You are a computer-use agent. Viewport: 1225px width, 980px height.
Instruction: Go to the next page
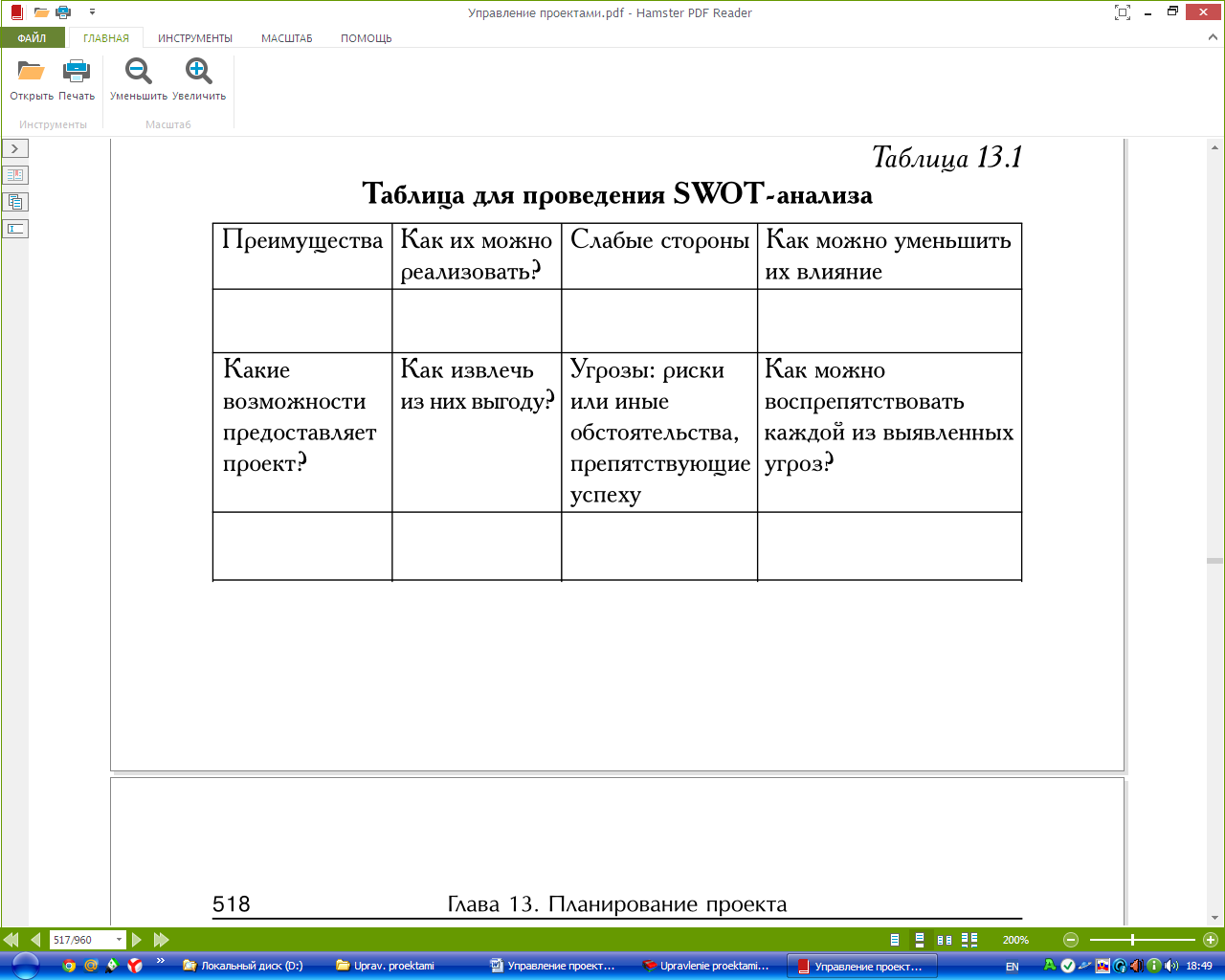point(137,940)
